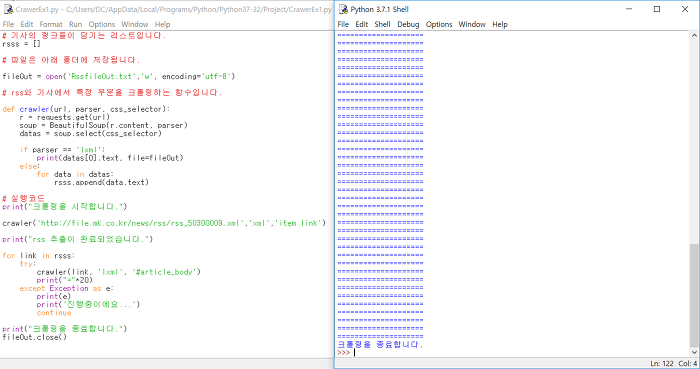Click the 'fileOut.close()' line
Viewport: 700px width, 369px height.
(x=34, y=337)
